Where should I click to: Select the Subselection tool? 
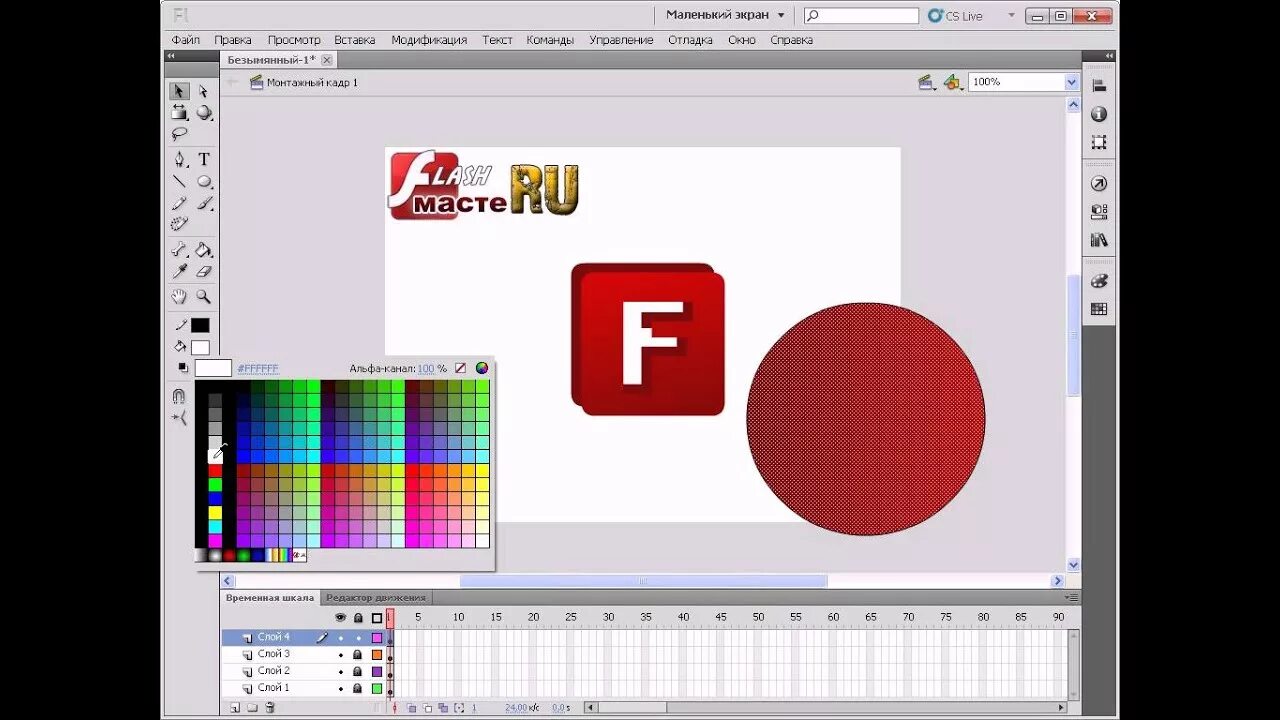point(204,91)
